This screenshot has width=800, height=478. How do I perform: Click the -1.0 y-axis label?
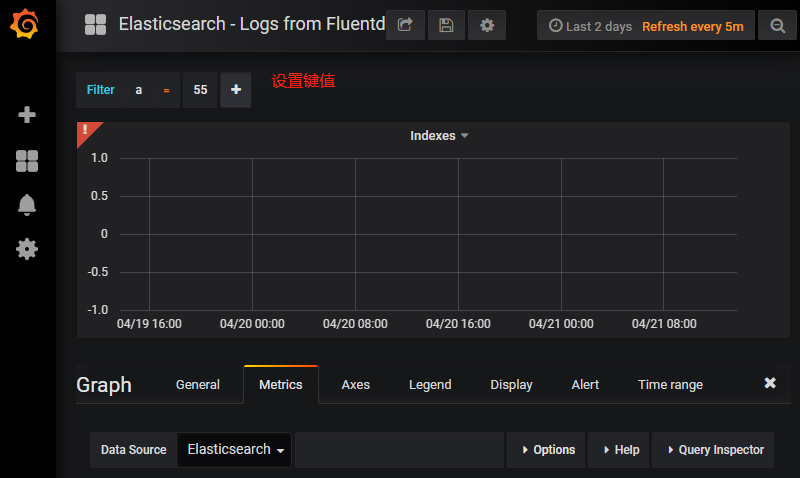click(97, 310)
